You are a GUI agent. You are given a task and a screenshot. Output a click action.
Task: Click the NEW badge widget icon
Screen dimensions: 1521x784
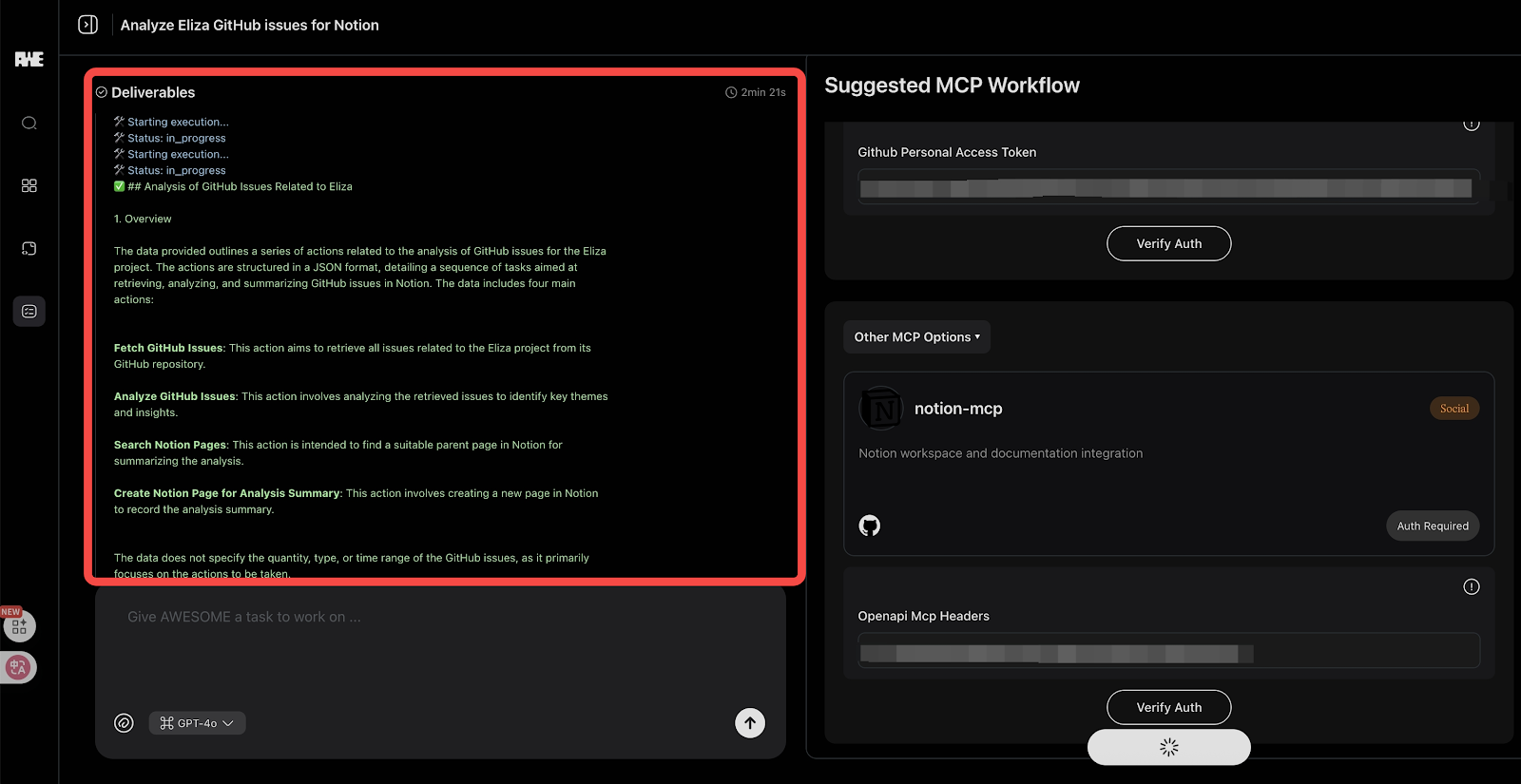pos(19,625)
